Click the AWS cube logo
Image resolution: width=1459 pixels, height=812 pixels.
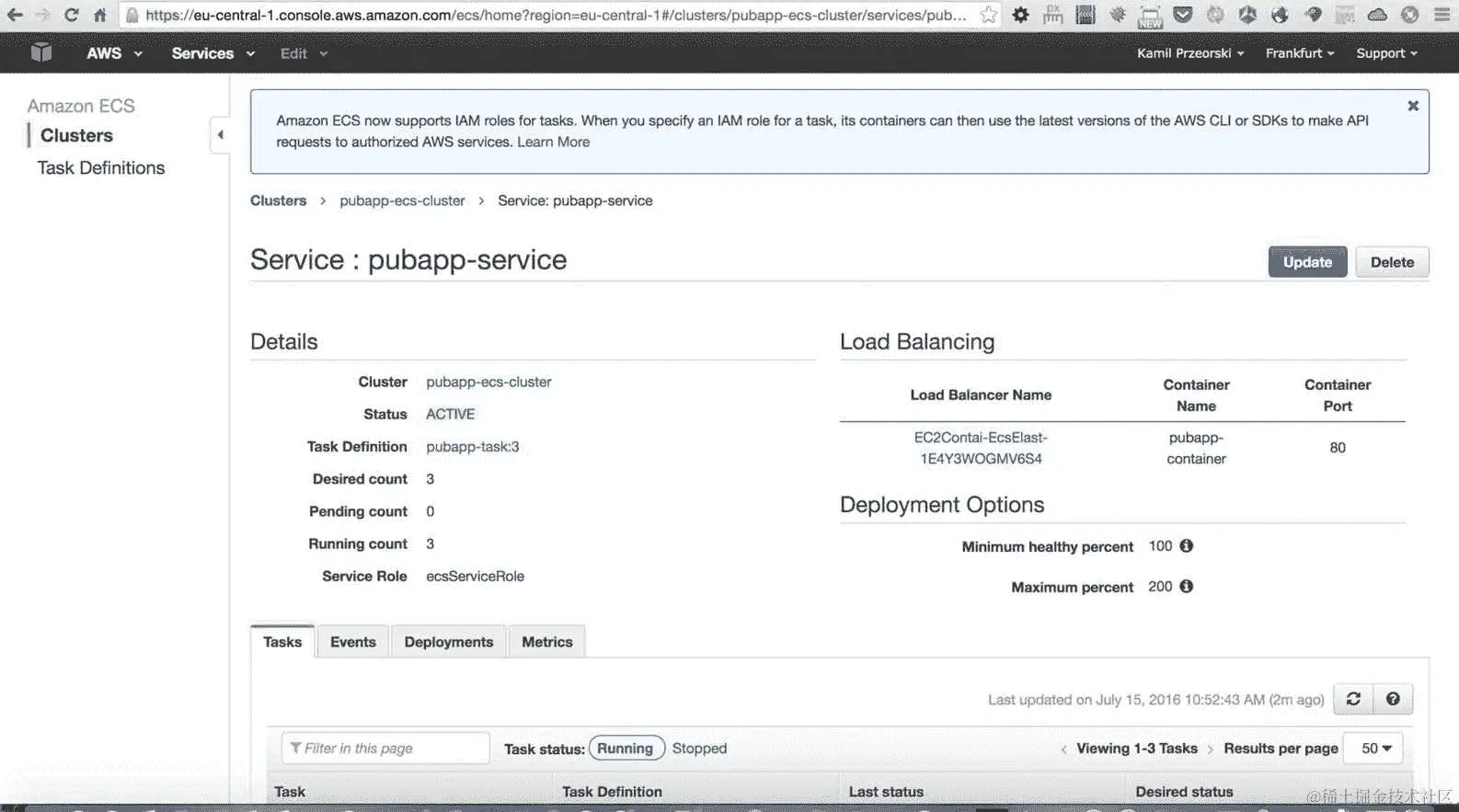(41, 52)
